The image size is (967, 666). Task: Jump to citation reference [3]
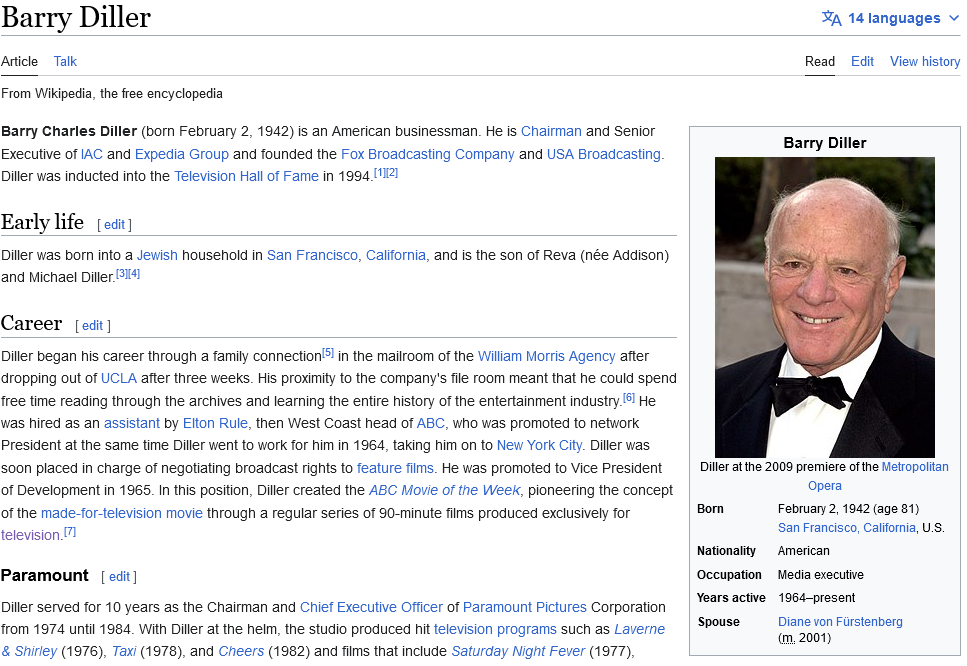pyautogui.click(x=122, y=273)
